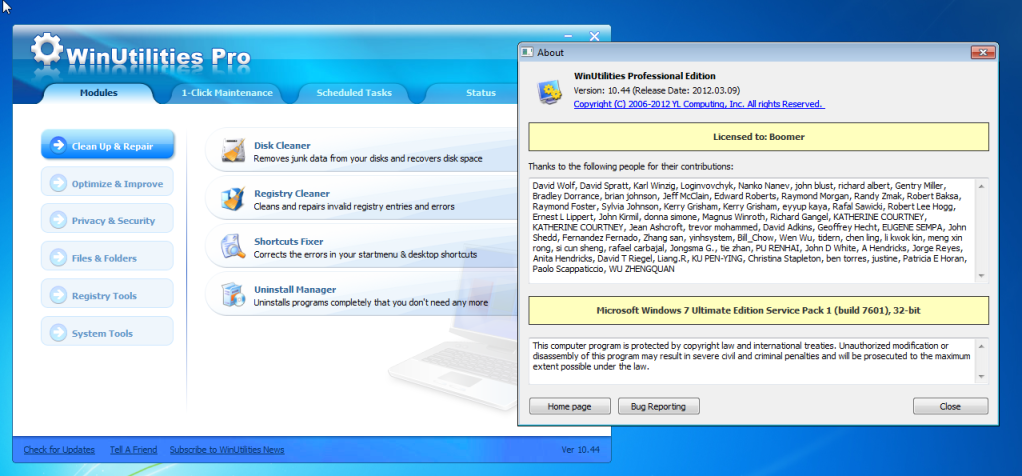Image resolution: width=1022 pixels, height=476 pixels.
Task: Open the 1-Click Maintenance tab
Action: pyautogui.click(x=227, y=93)
